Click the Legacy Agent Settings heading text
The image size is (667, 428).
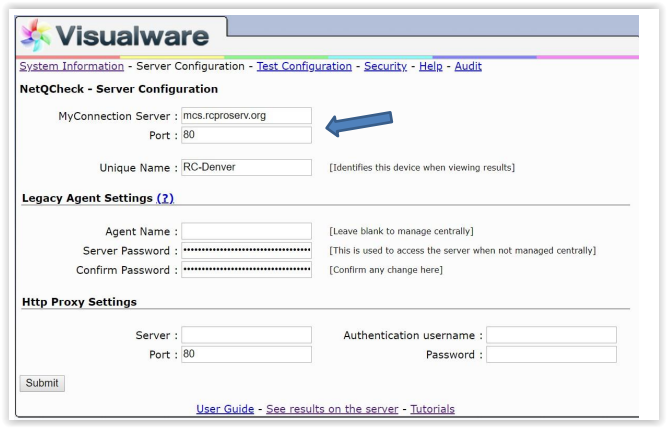[87, 198]
